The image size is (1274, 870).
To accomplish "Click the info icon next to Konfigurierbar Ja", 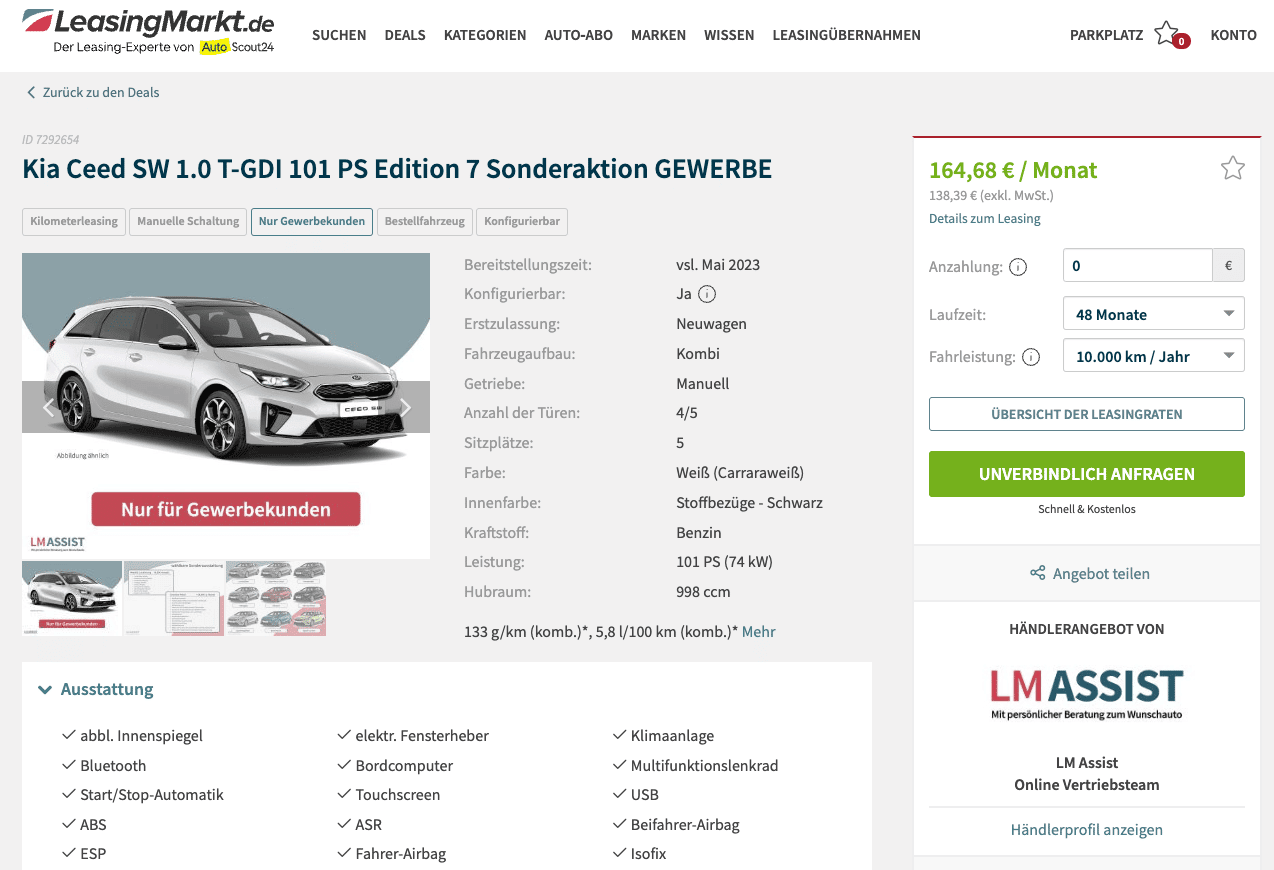I will click(707, 294).
